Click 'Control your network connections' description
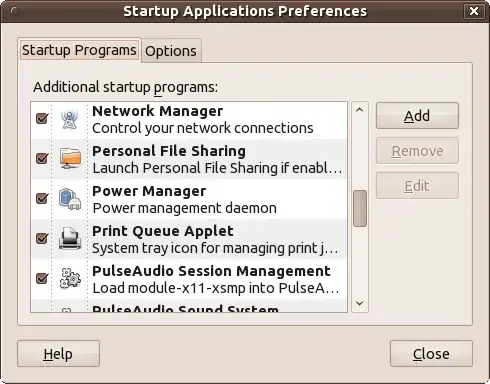Viewport: 490px width, 384px height. [x=203, y=128]
